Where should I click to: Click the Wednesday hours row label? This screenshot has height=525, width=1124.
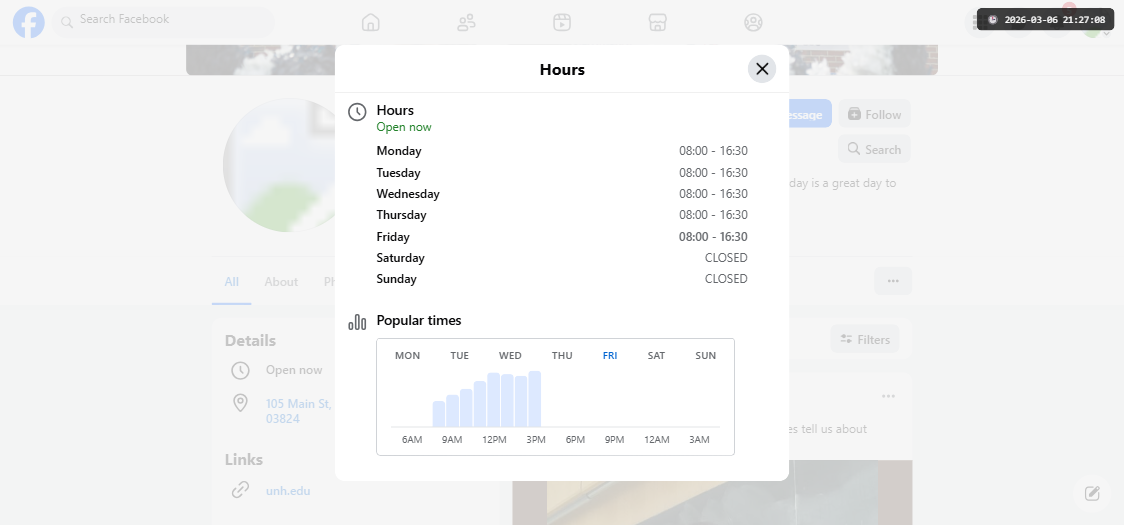[x=408, y=194]
